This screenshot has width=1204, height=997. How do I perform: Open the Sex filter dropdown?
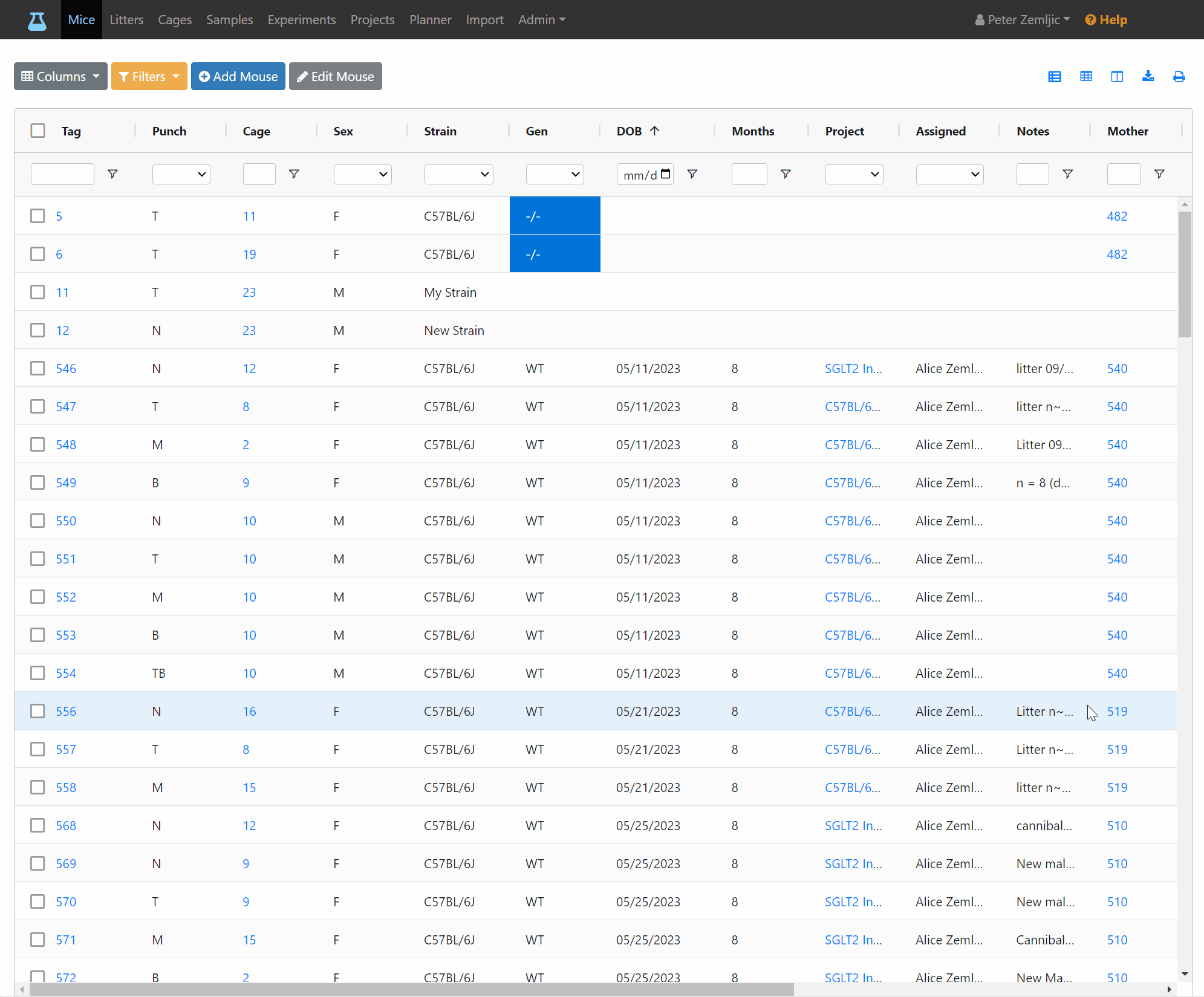click(x=363, y=174)
